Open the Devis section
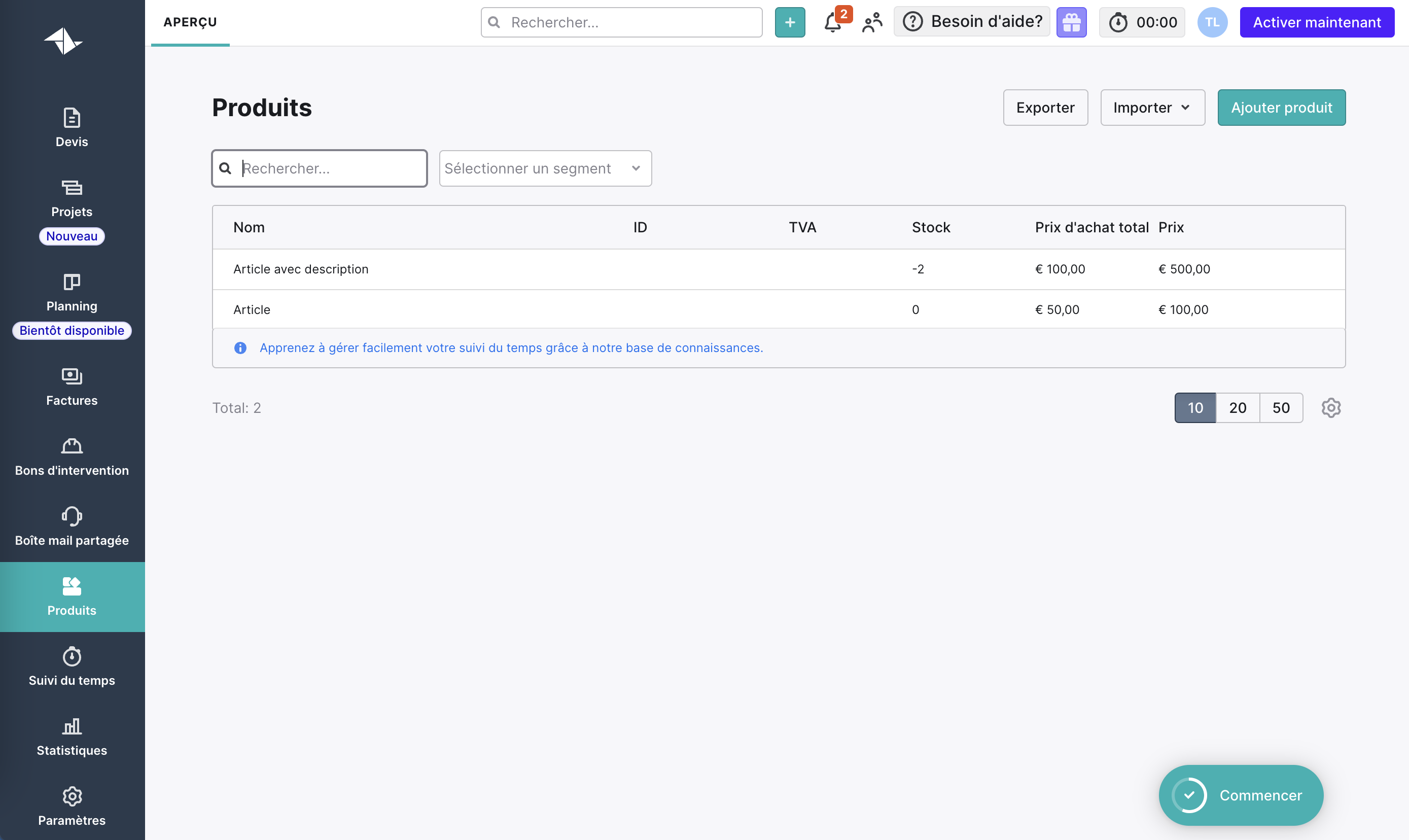Viewport: 1409px width, 840px height. click(72, 128)
